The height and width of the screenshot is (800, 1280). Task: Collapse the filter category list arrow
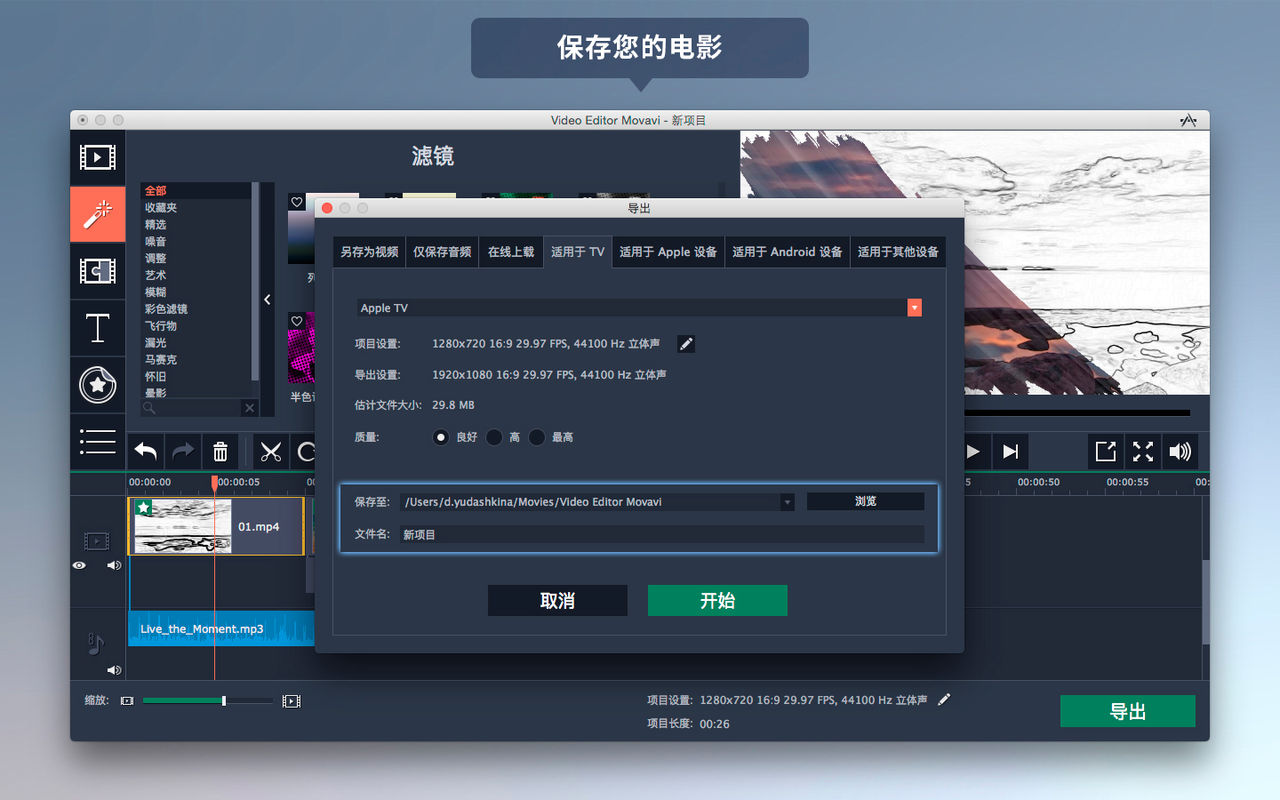tap(267, 299)
